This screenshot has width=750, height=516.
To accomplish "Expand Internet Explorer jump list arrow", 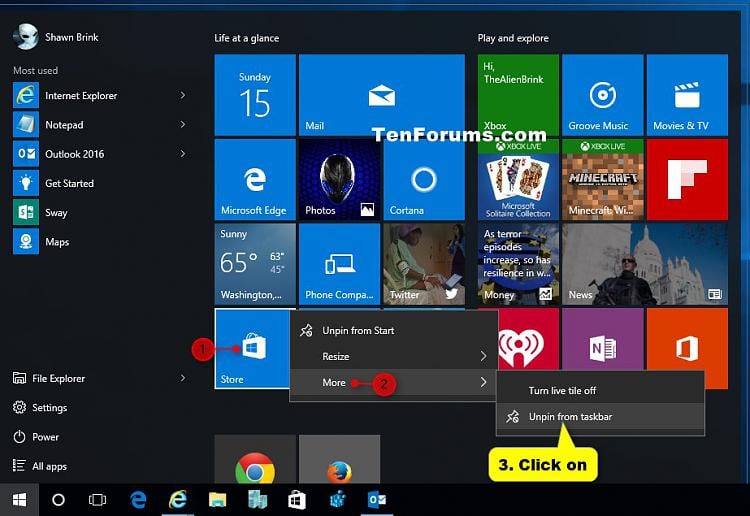I will click(183, 96).
